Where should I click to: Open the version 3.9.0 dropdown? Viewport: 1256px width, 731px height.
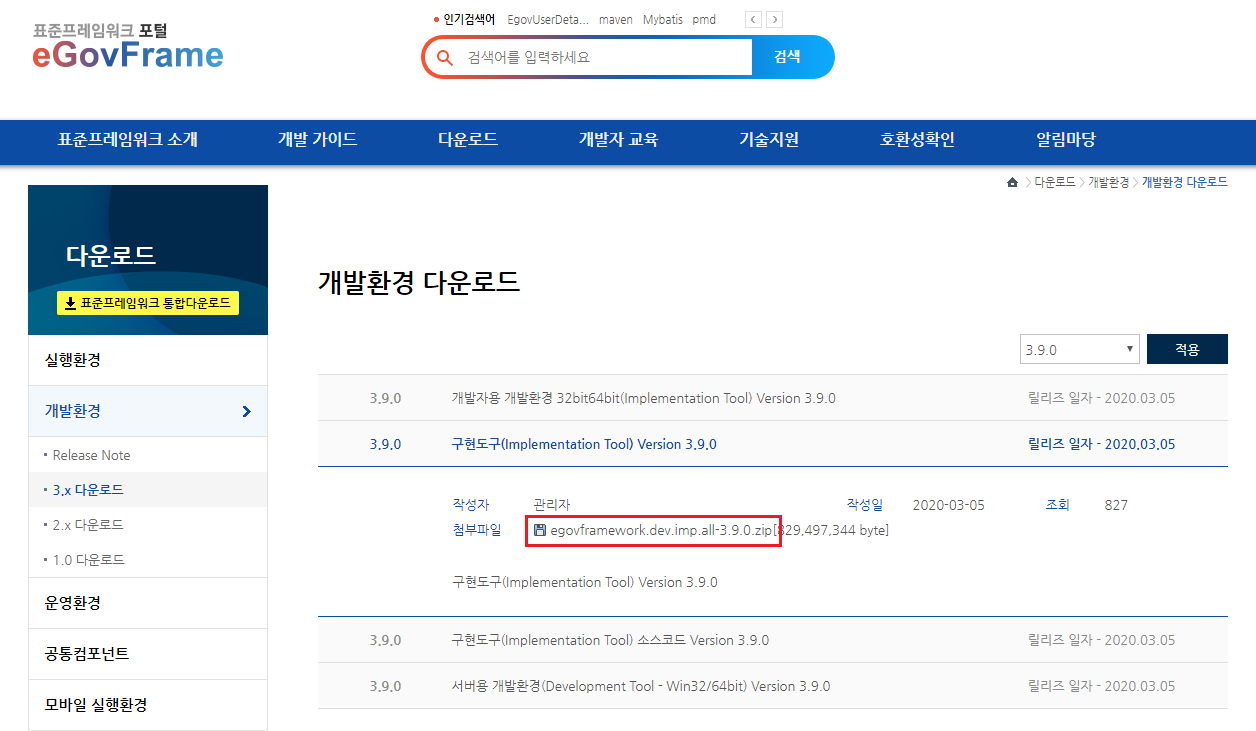click(1079, 350)
